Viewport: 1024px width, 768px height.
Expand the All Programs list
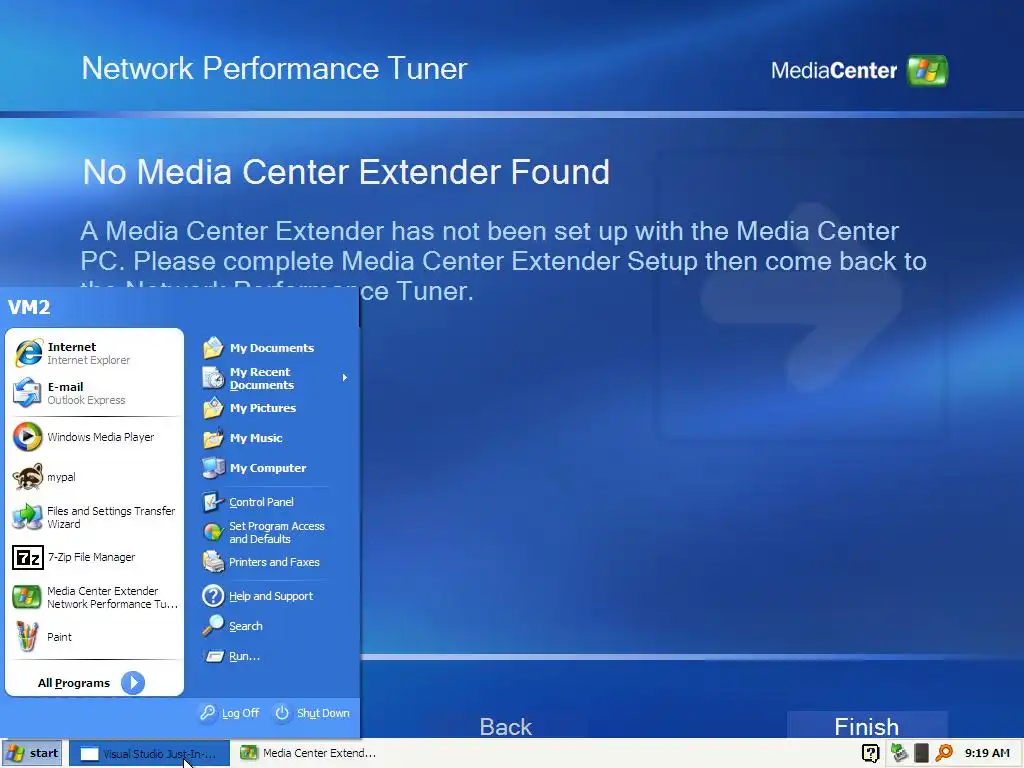tap(91, 682)
